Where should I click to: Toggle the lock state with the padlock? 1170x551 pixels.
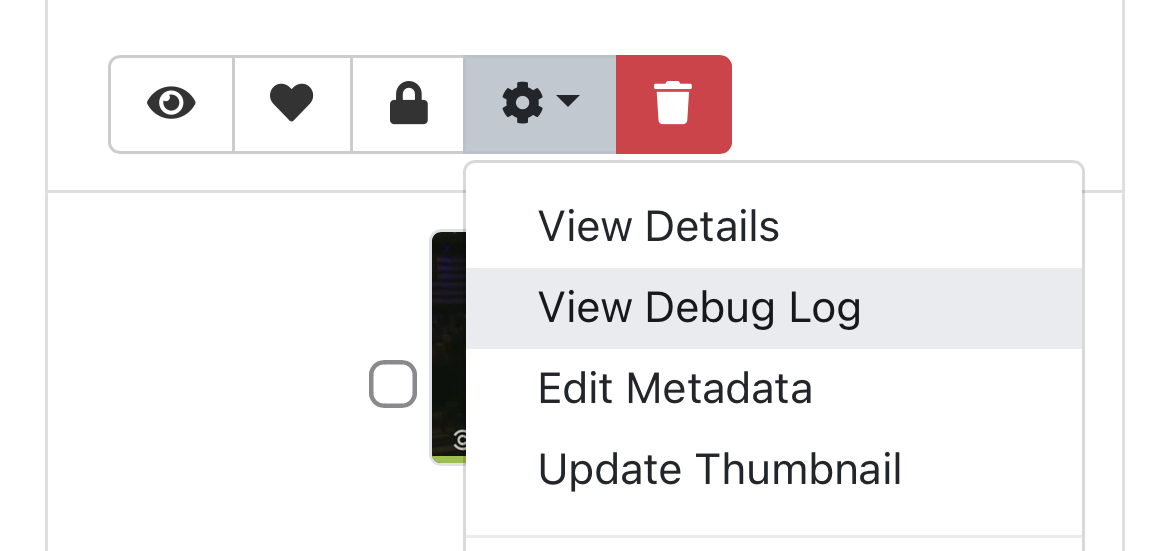tap(408, 104)
